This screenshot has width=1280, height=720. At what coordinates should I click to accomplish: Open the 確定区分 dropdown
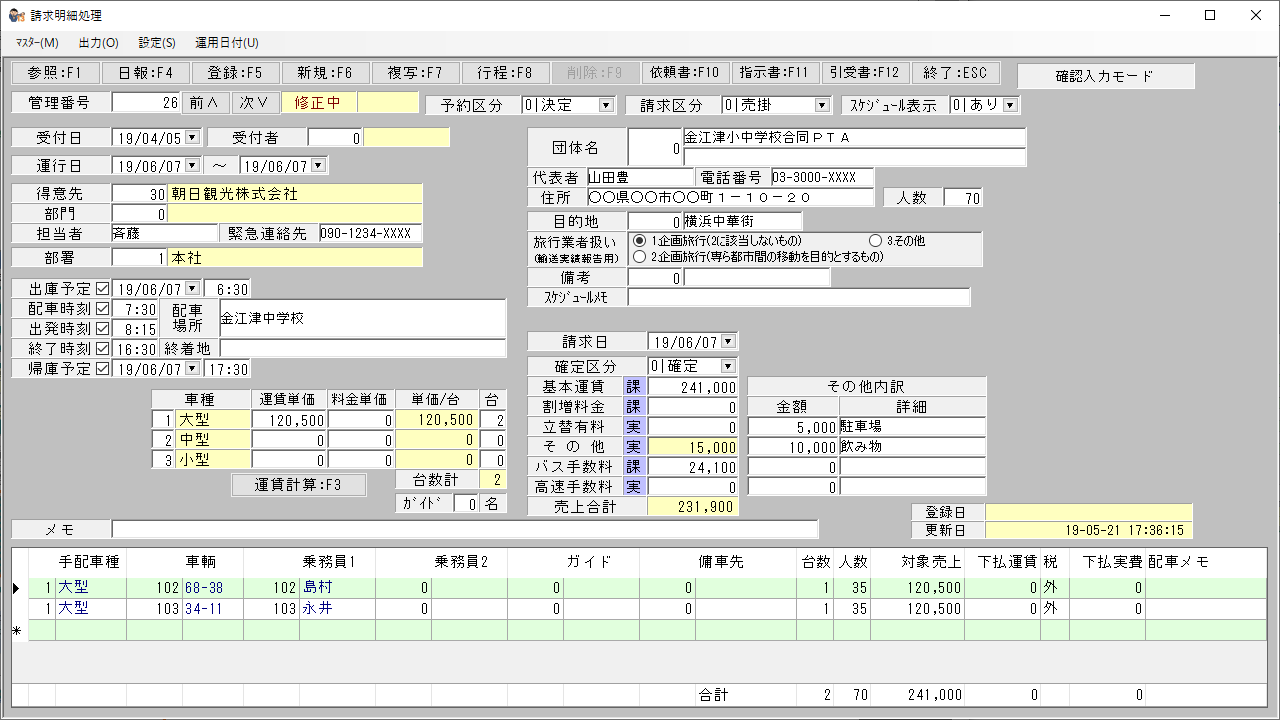(x=727, y=367)
